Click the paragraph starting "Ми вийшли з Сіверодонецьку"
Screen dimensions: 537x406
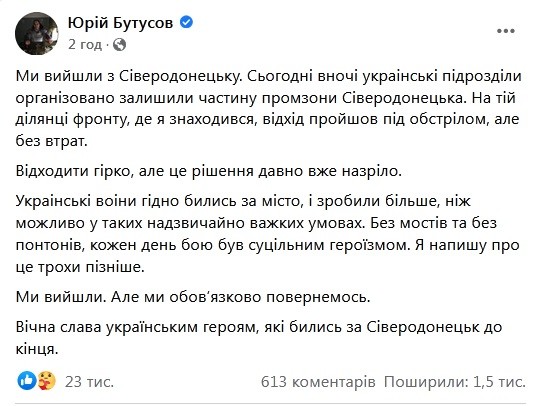point(269,109)
